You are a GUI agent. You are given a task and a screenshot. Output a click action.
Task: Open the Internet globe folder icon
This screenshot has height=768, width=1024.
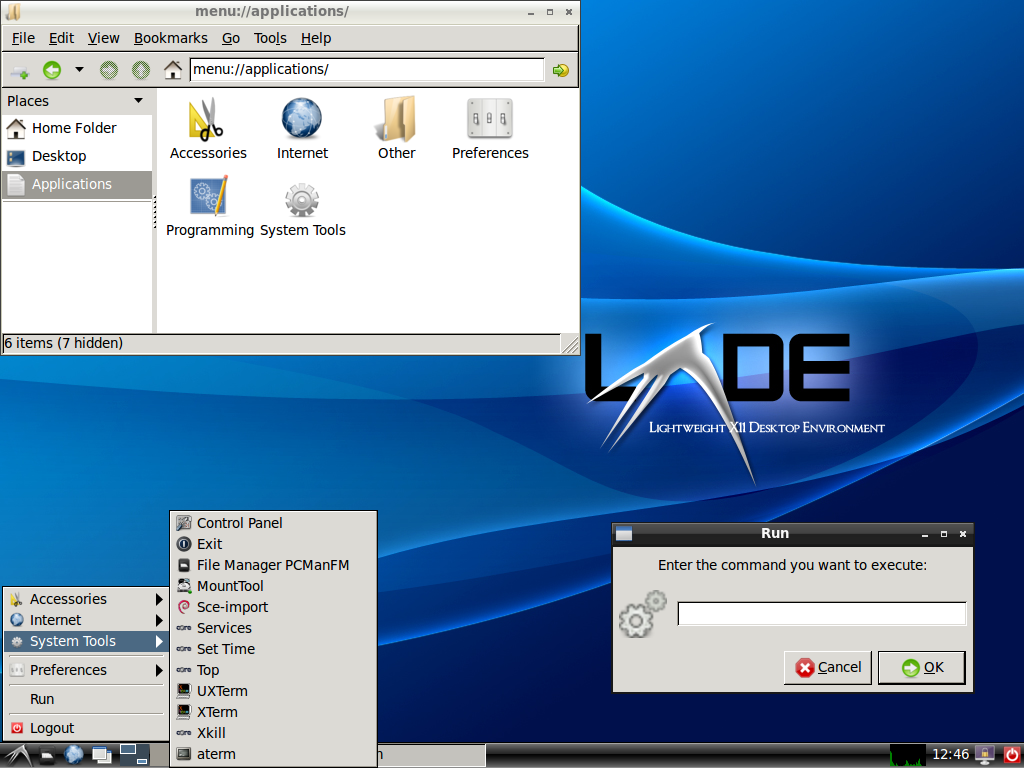point(302,120)
